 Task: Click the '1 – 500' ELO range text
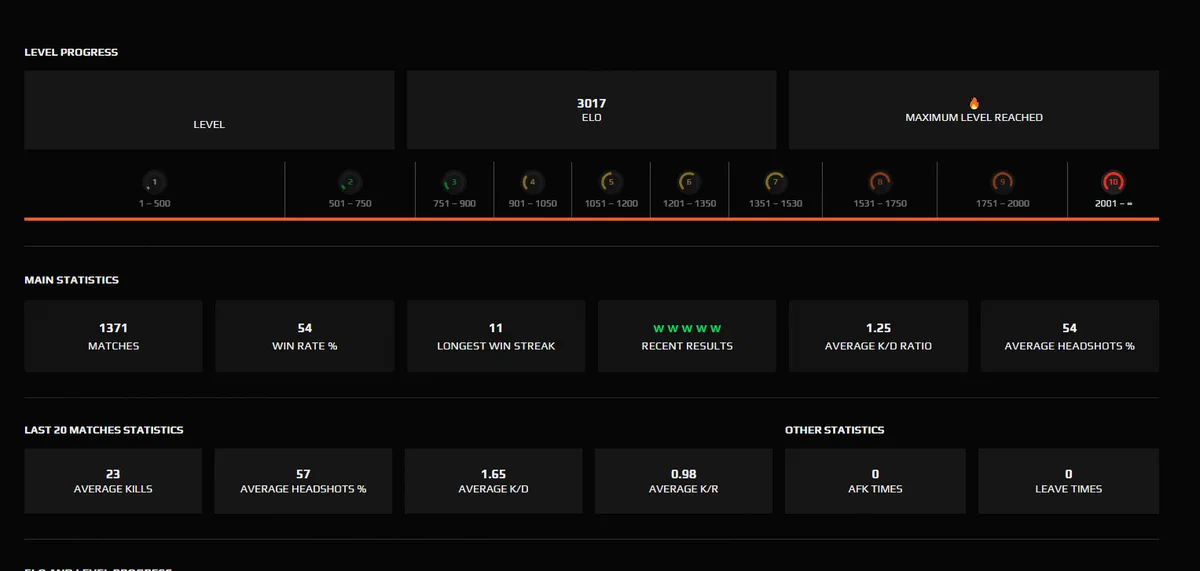point(154,203)
